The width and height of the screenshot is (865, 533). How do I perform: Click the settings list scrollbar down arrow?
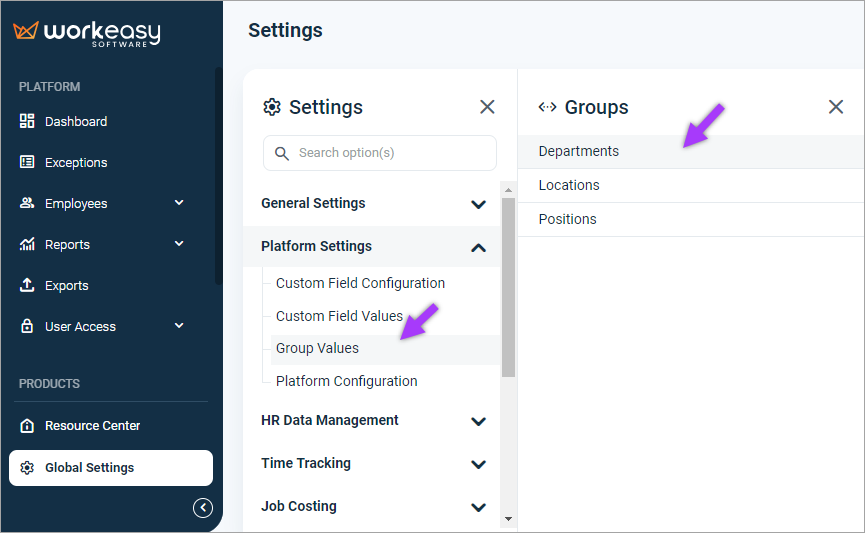509,519
